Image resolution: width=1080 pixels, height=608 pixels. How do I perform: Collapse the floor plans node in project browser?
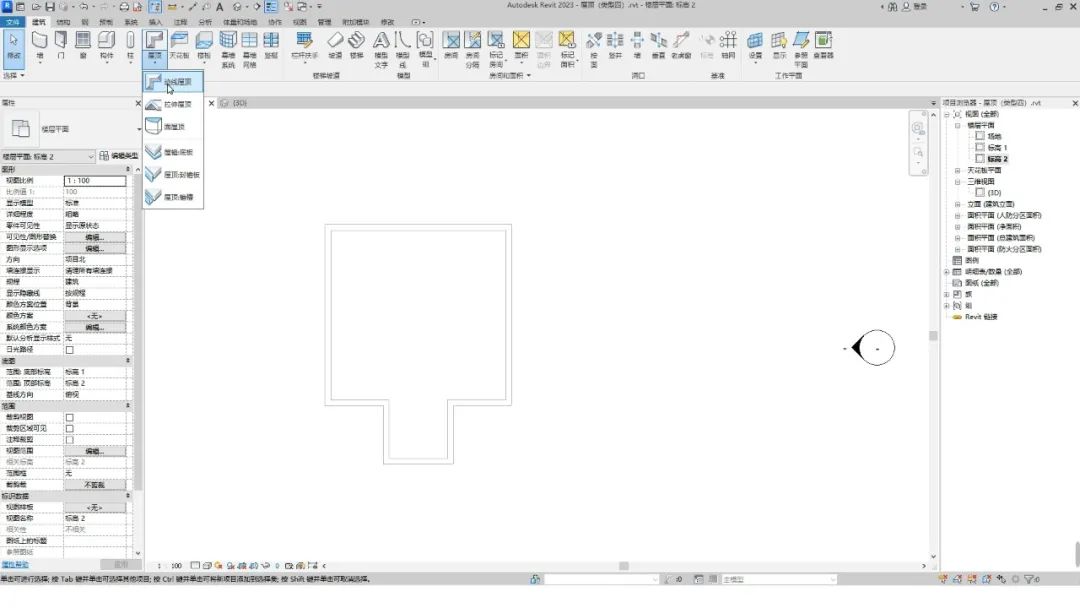(957, 125)
